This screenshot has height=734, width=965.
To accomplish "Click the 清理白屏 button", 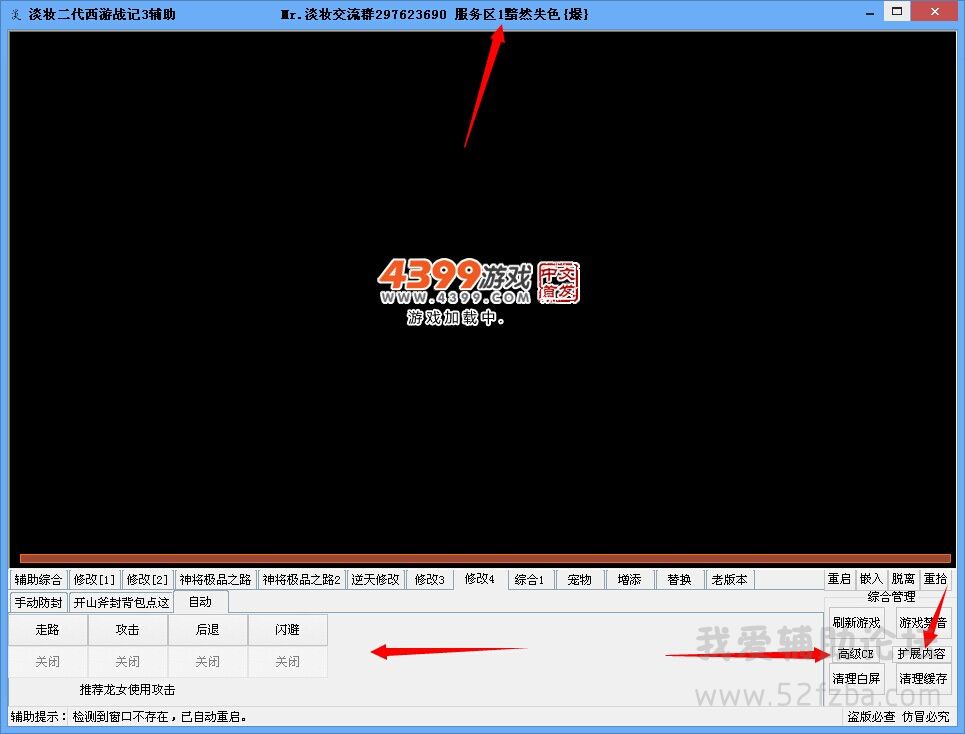I will 856,679.
